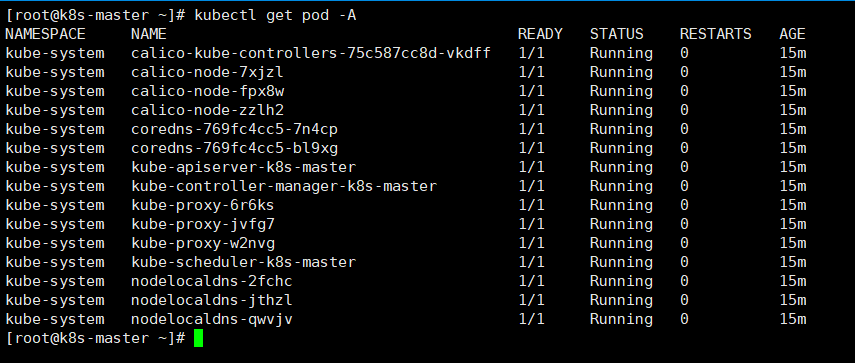Screen dimensions: 855x363
Task: Click the coredns-769fc4cc5-bl9xg pod name
Action: coord(234,148)
